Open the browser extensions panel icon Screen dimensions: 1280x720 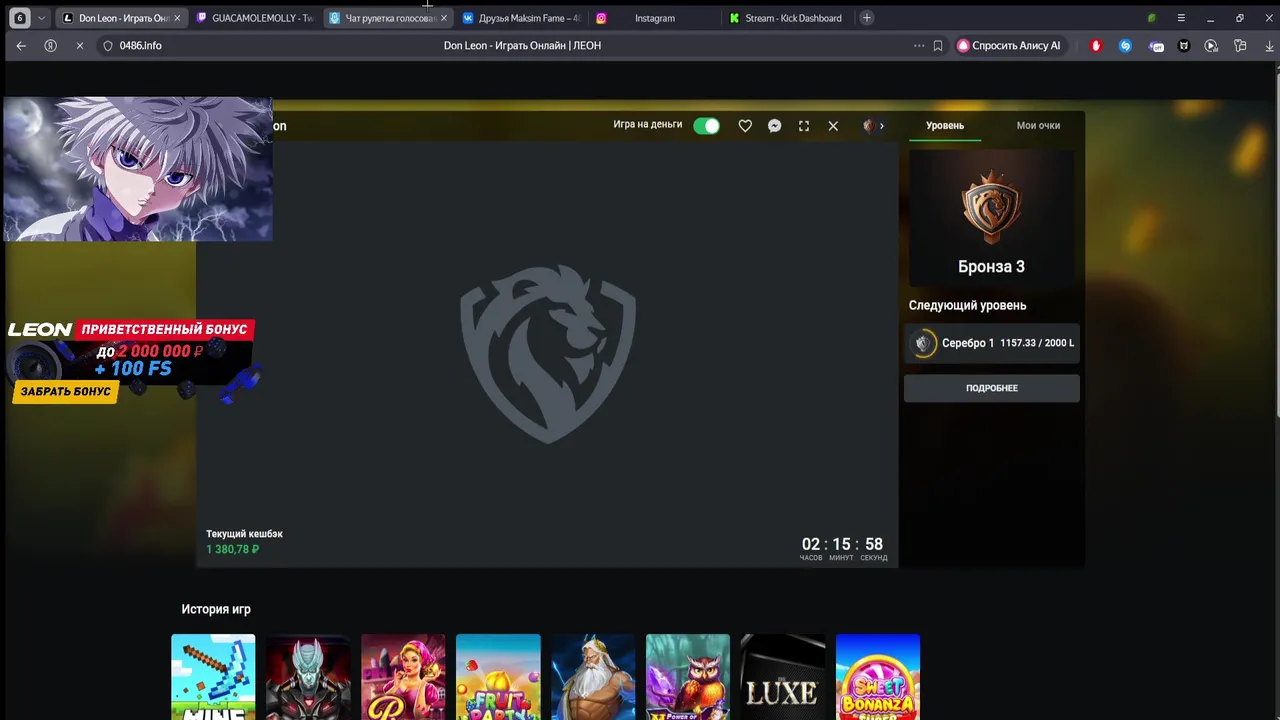(x=1240, y=46)
